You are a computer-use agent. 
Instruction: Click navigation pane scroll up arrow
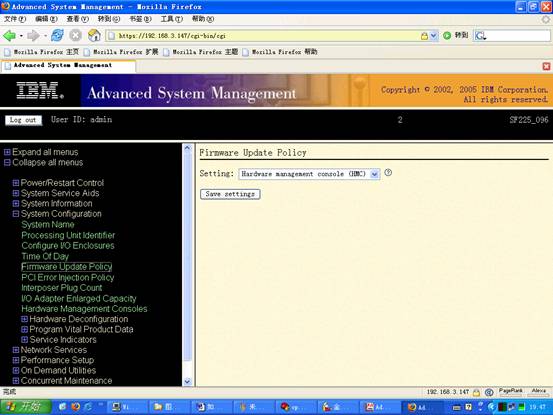[187, 148]
